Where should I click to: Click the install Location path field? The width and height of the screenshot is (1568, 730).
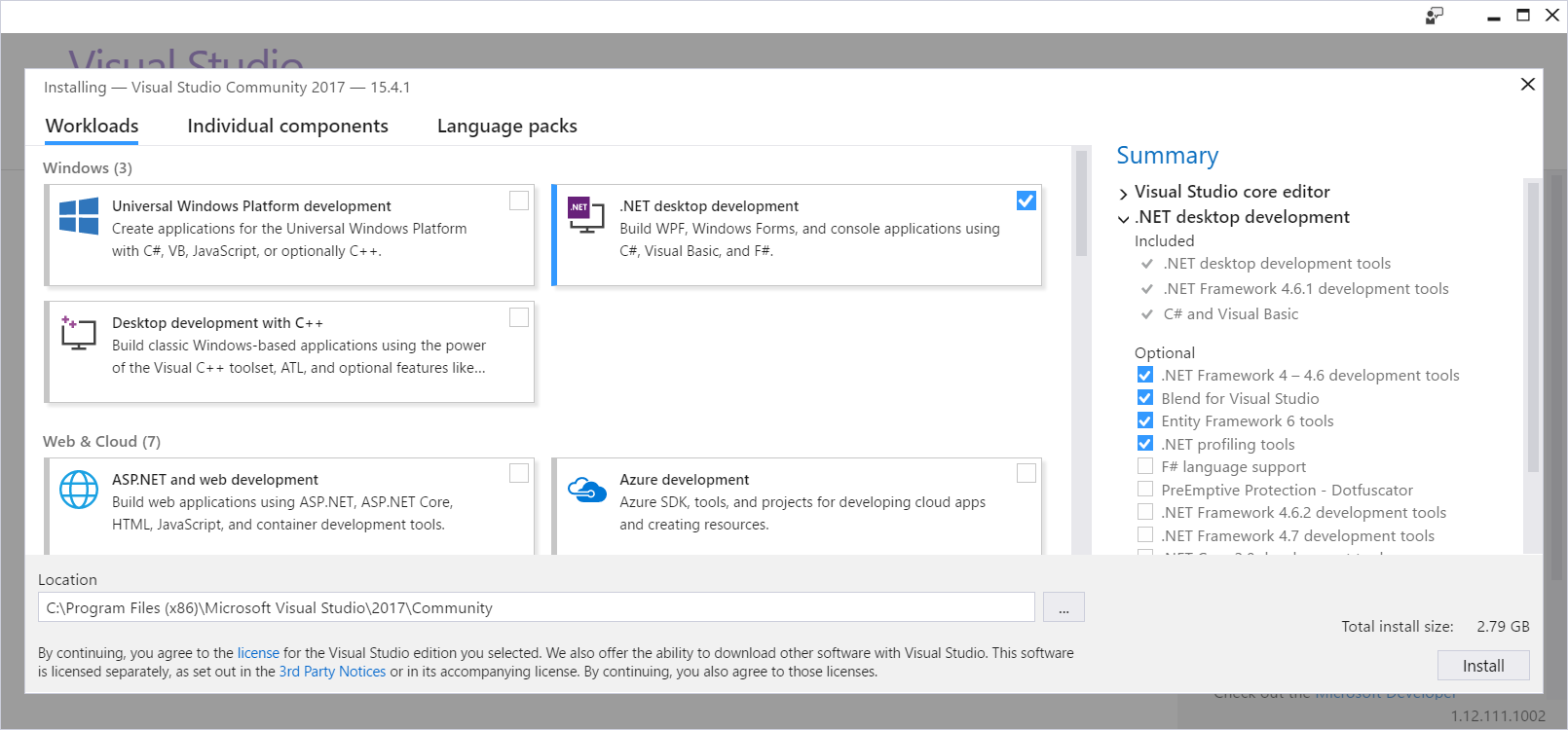click(x=537, y=607)
